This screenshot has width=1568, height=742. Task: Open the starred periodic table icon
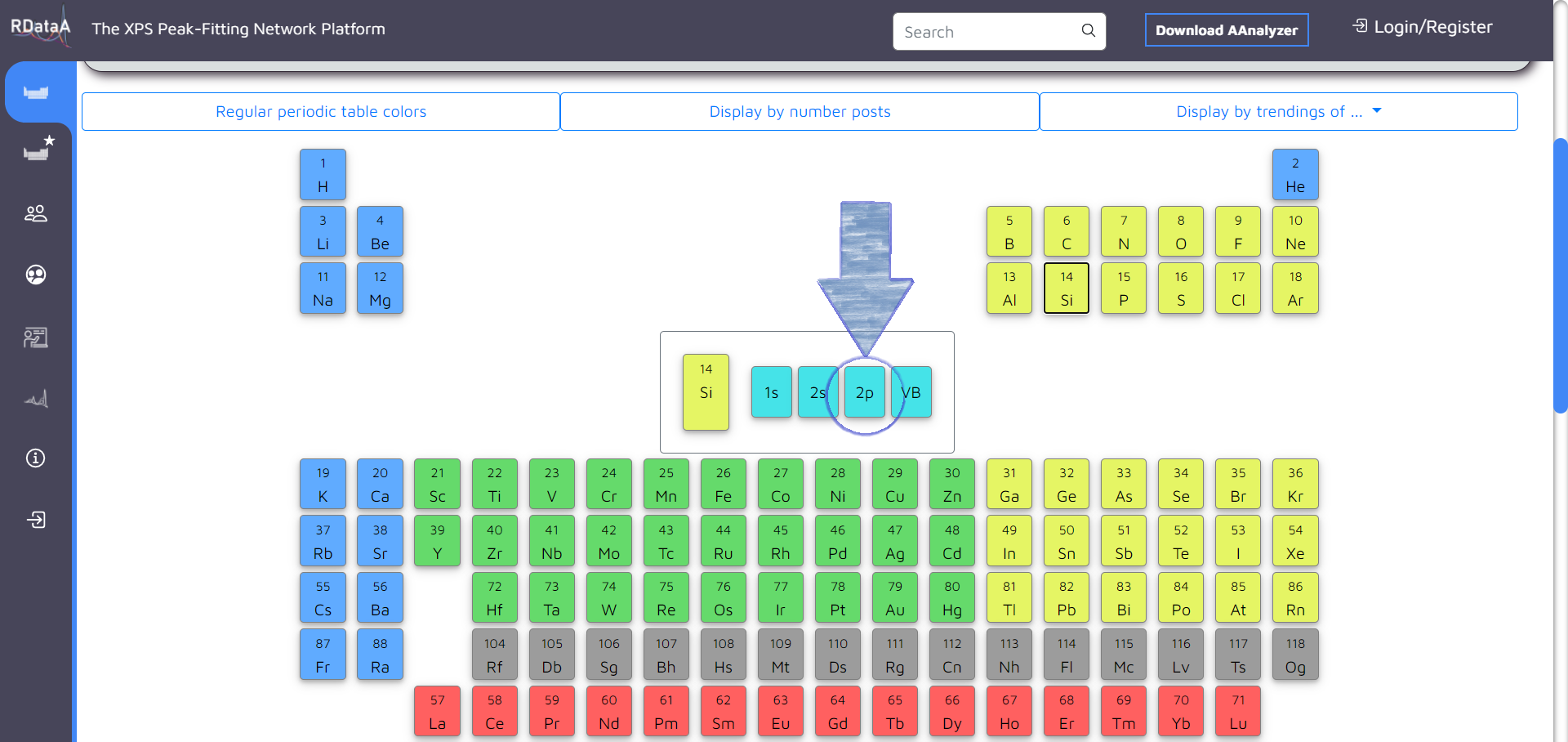coord(38,150)
